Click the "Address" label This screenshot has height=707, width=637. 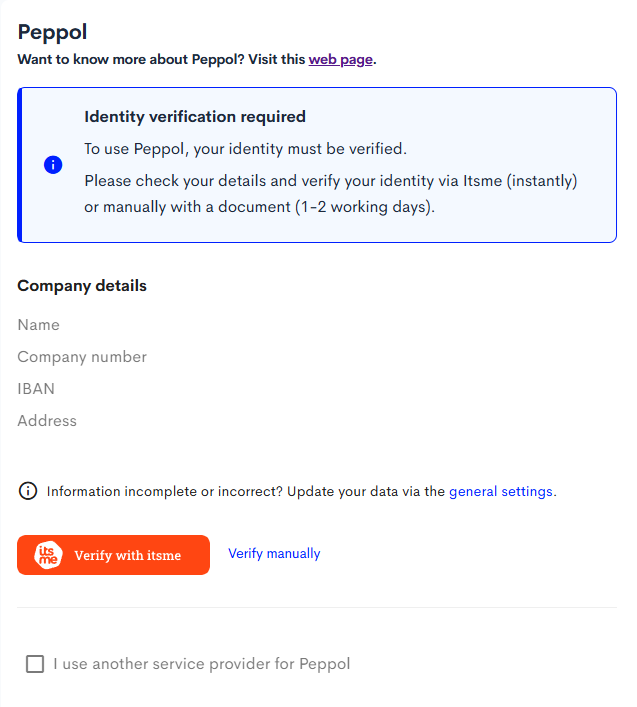click(x=47, y=421)
